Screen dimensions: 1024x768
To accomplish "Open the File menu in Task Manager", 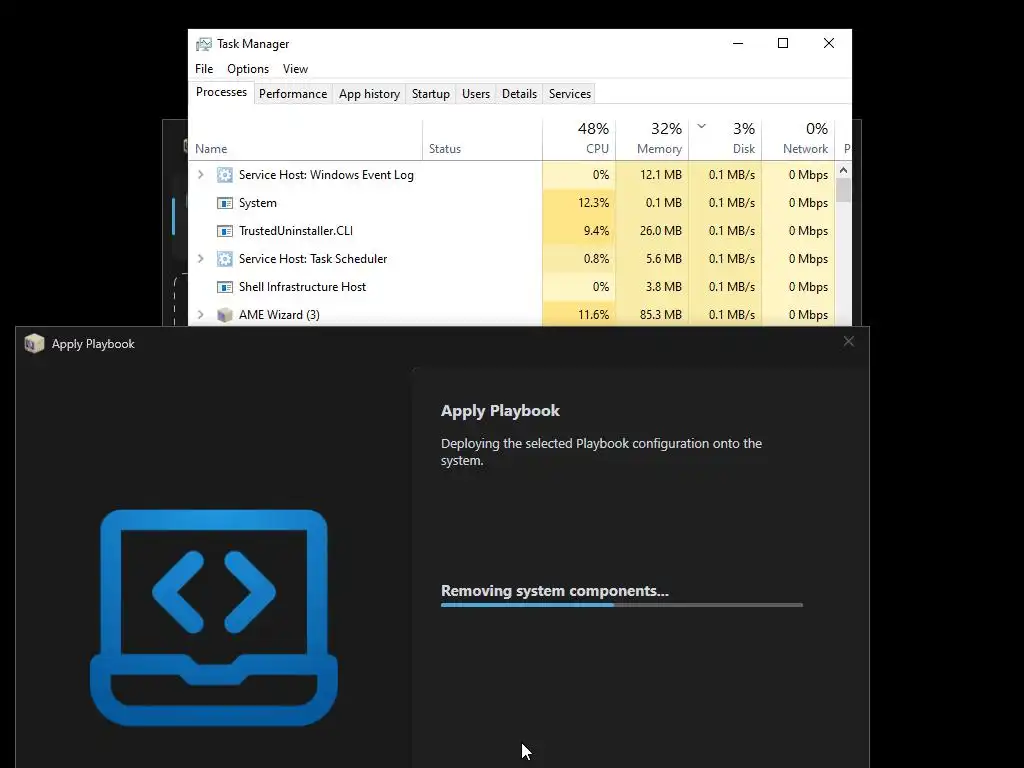I will click(x=204, y=69).
